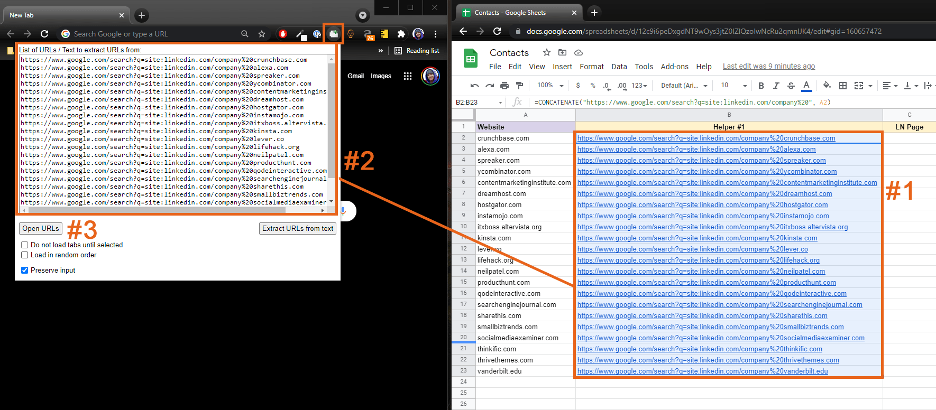Format as percent in Sheets

tap(593, 86)
